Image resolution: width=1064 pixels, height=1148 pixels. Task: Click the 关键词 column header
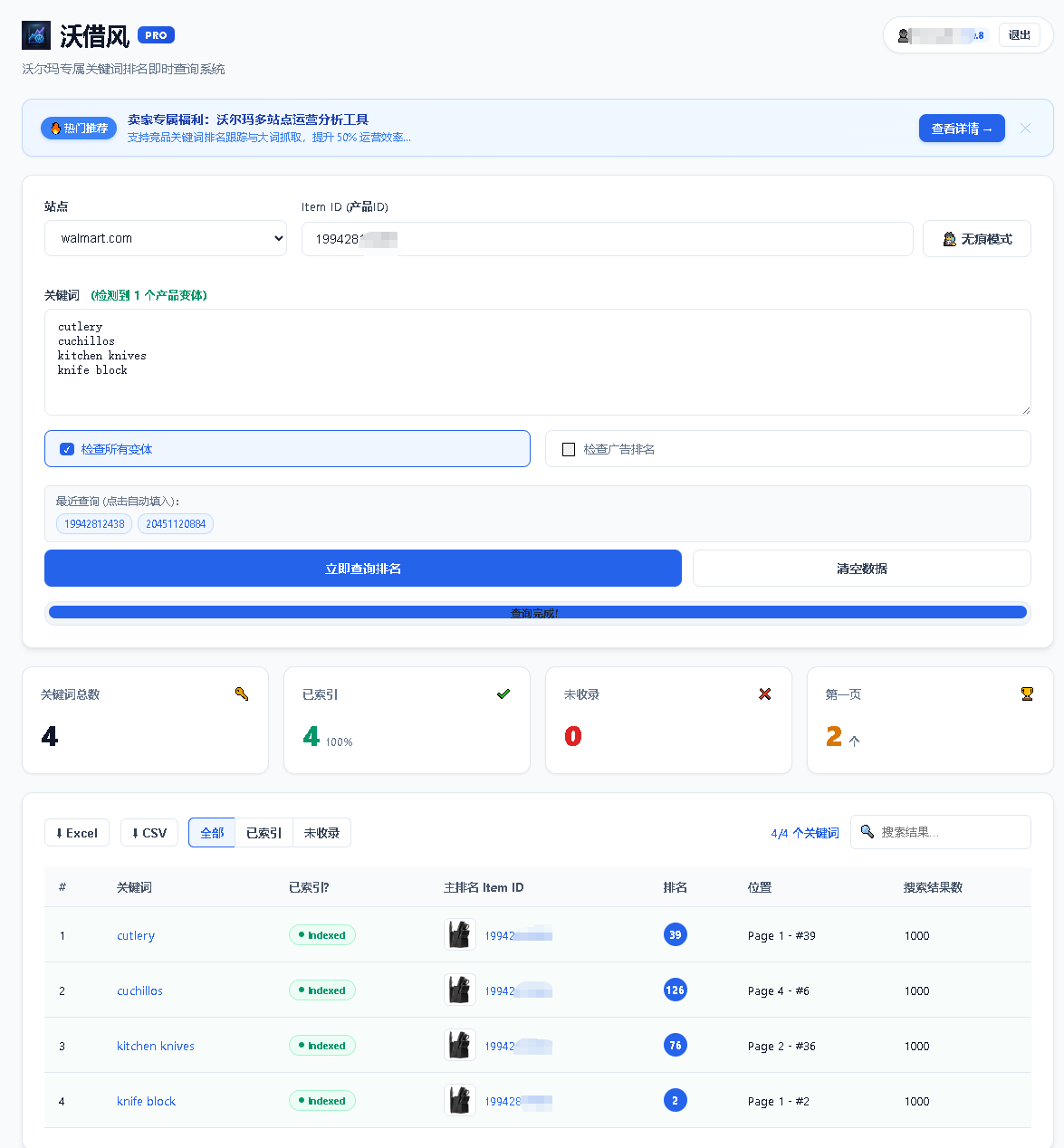(134, 887)
